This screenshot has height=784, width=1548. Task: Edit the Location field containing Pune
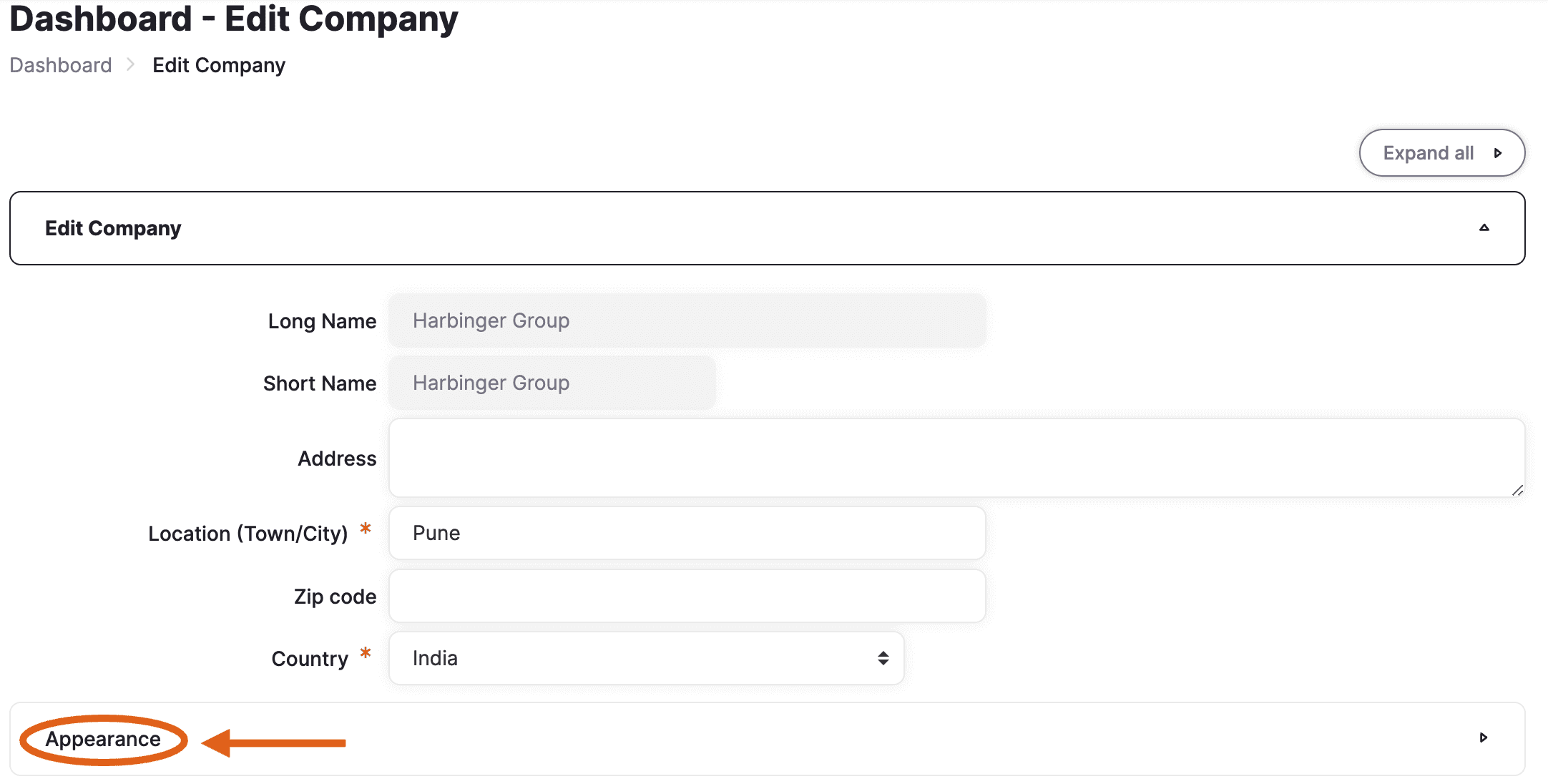[687, 533]
